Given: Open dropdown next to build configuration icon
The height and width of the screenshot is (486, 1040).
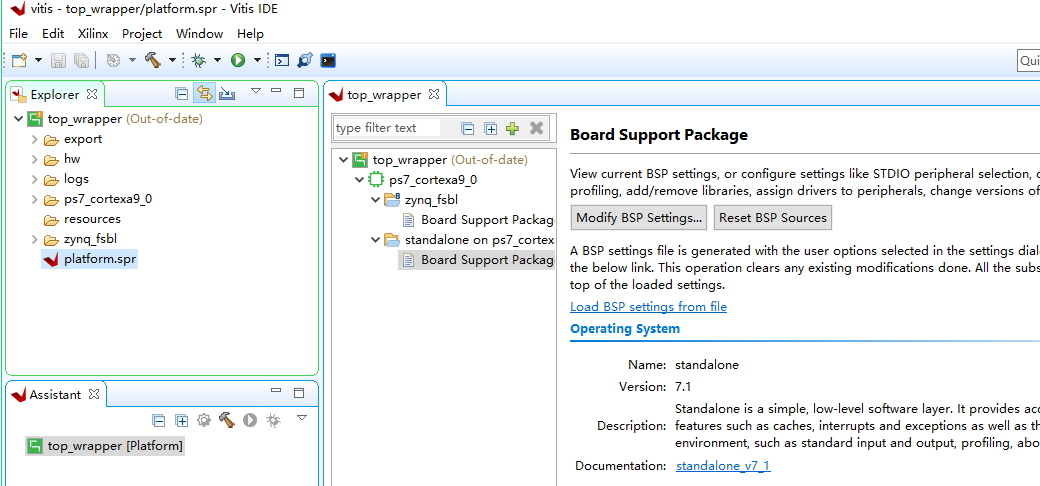Looking at the screenshot, I should point(131,60).
